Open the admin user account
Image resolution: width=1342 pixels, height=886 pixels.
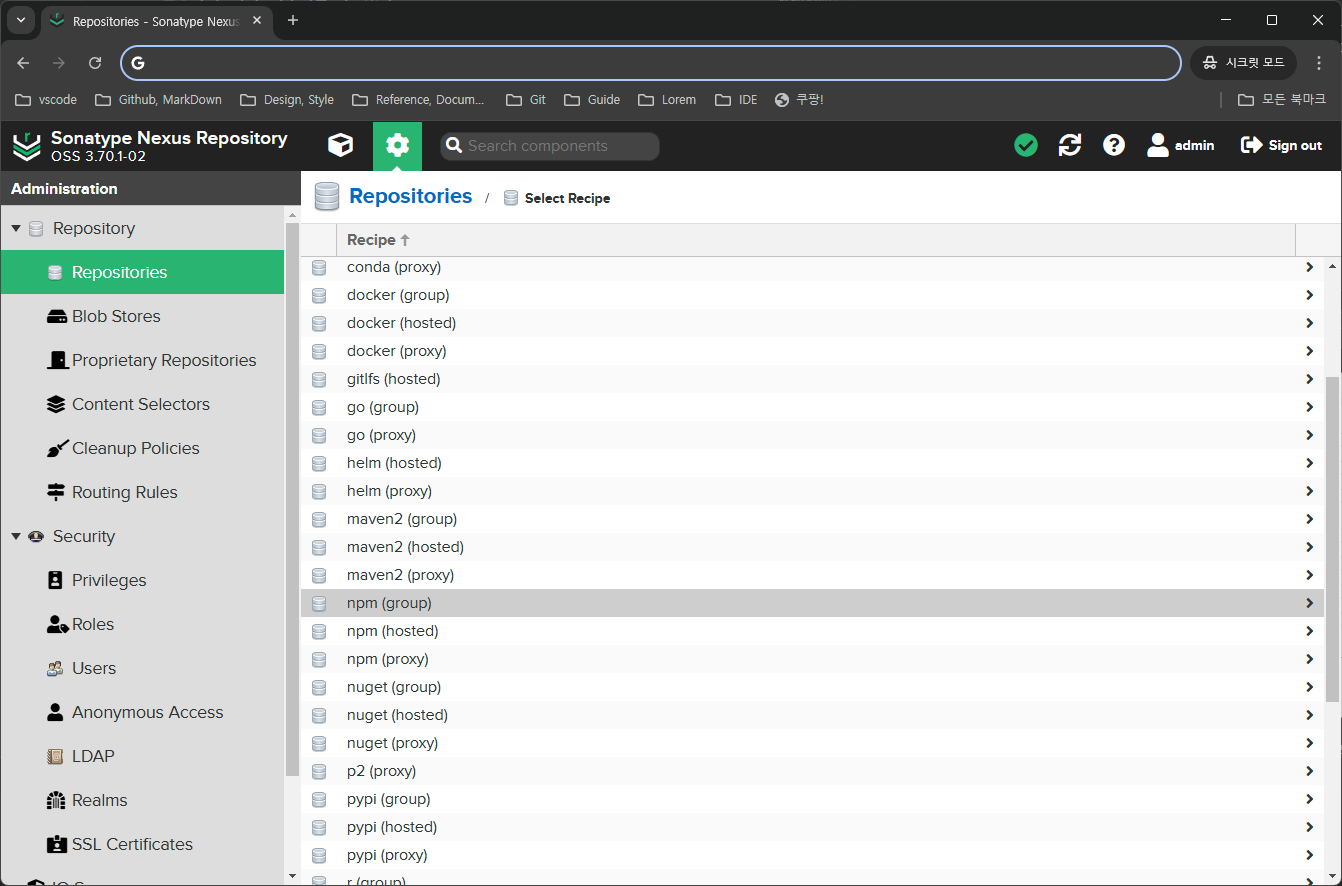pyautogui.click(x=1180, y=145)
